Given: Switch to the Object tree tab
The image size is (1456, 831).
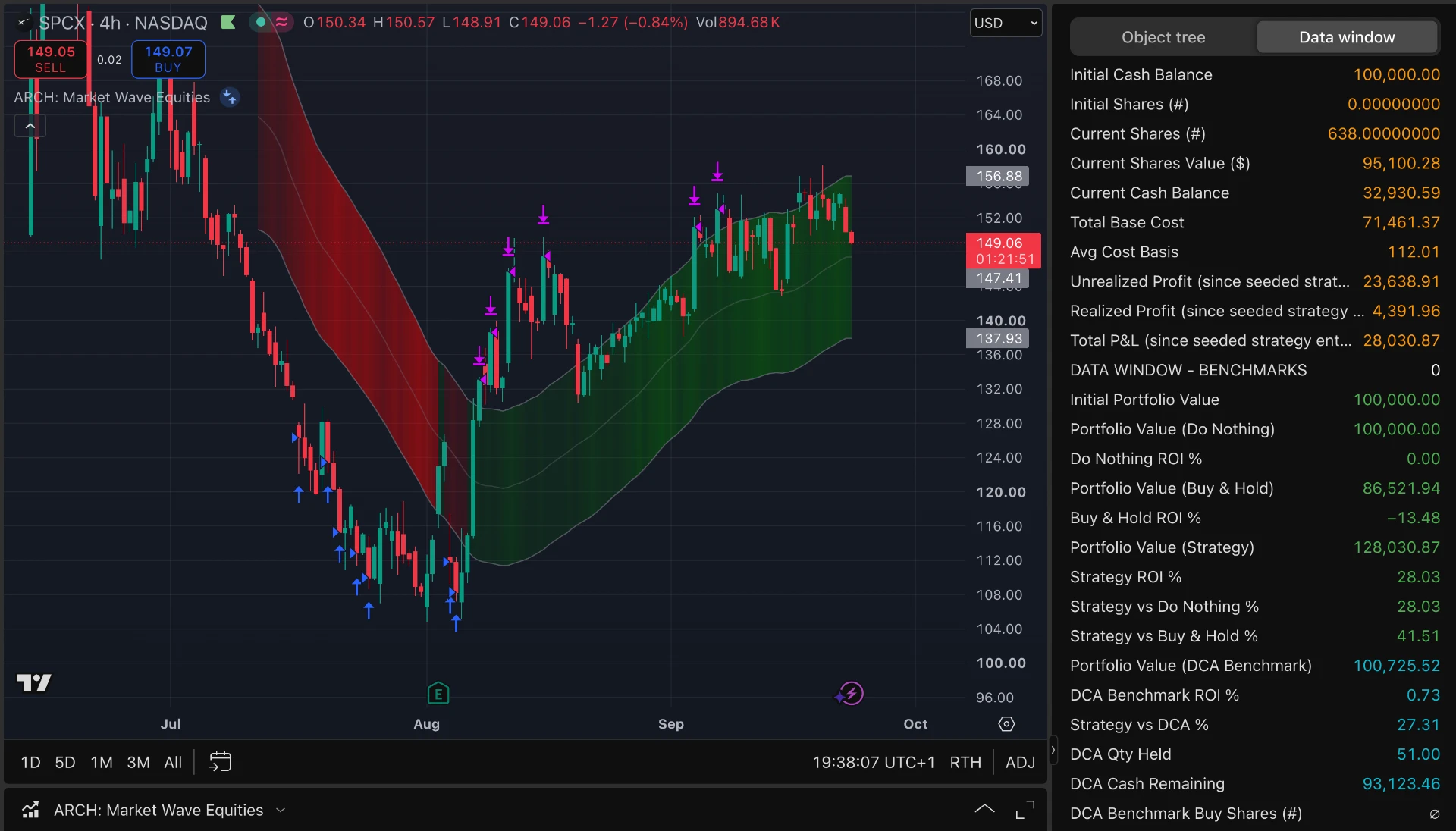Looking at the screenshot, I should click(x=1163, y=37).
